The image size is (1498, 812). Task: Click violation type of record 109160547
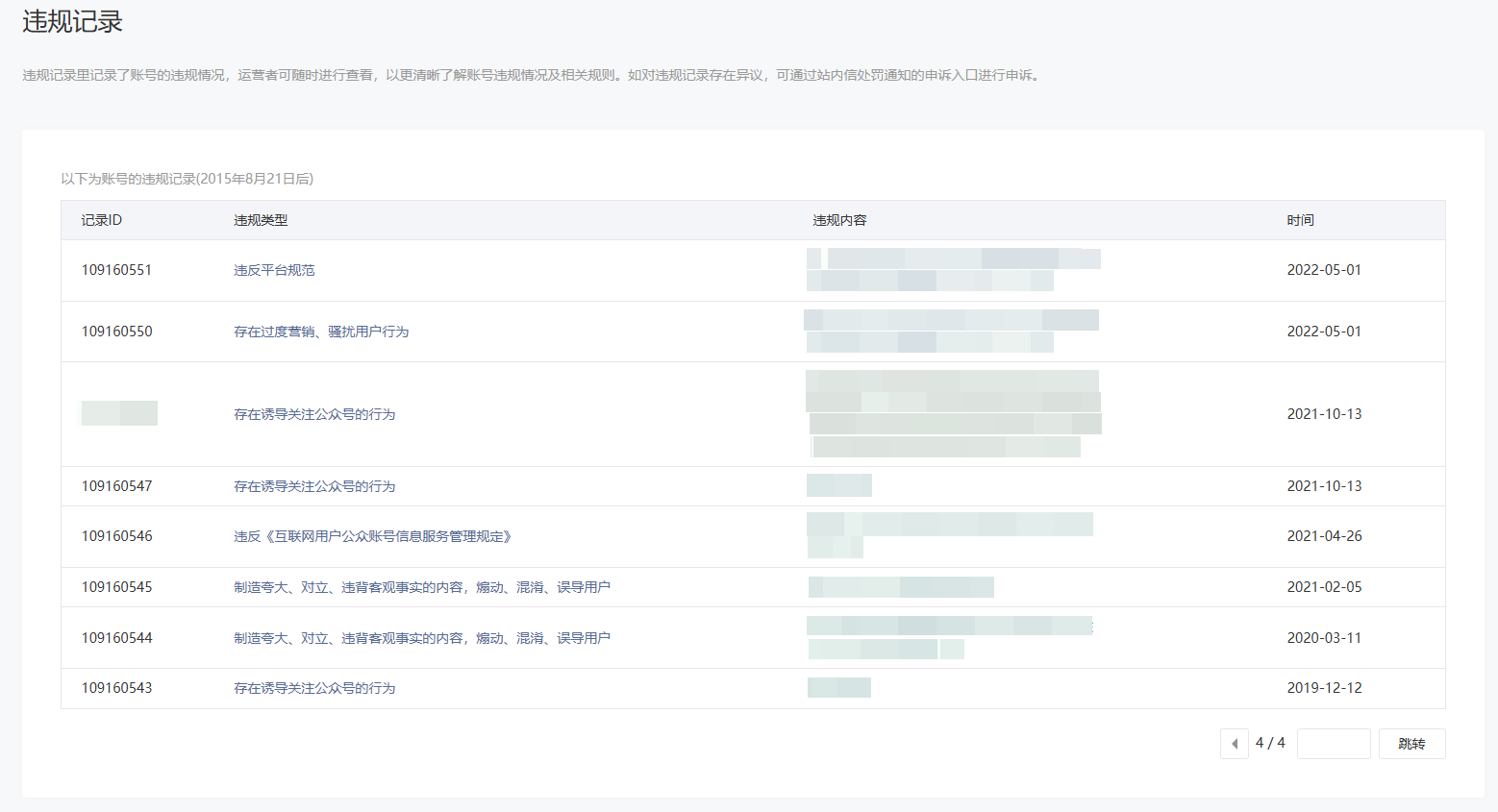314,486
